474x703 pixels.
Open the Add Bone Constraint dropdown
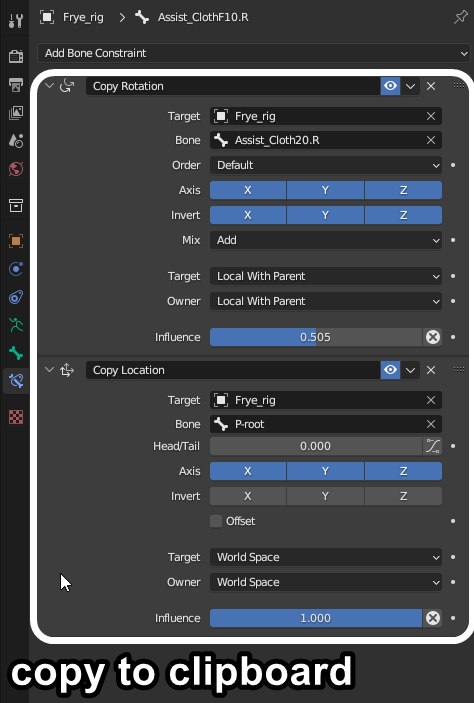(x=253, y=53)
